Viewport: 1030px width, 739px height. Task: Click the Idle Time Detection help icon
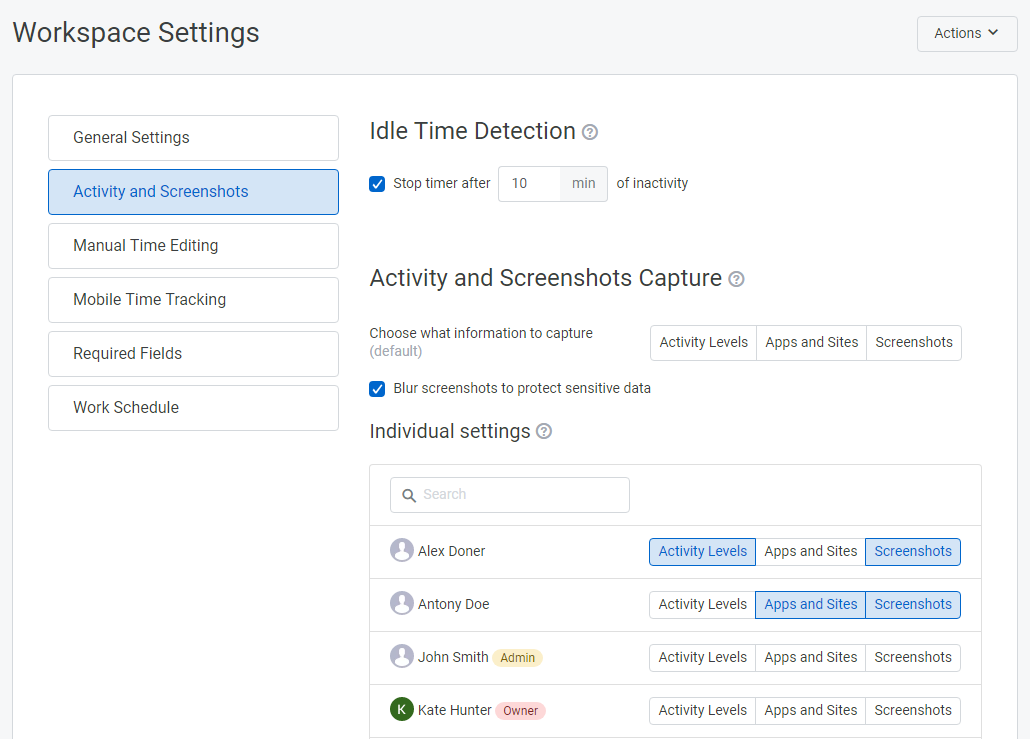(x=589, y=131)
